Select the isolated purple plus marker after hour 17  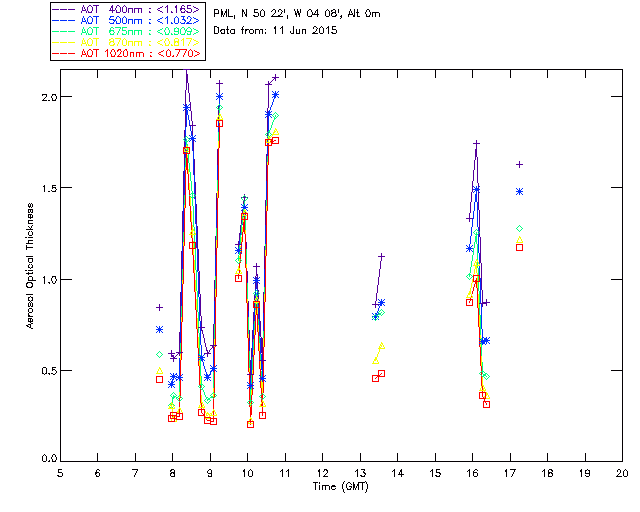(x=520, y=165)
